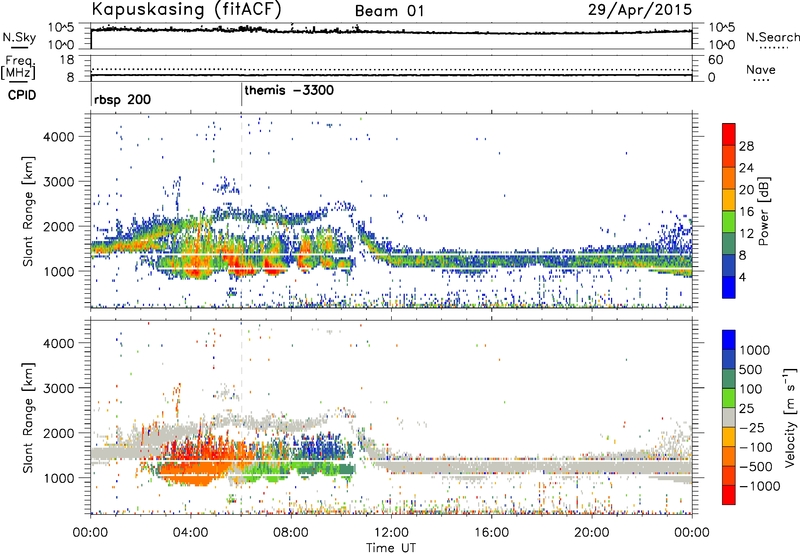Click the red top of power colorbar
800x554 pixels.
click(729, 132)
